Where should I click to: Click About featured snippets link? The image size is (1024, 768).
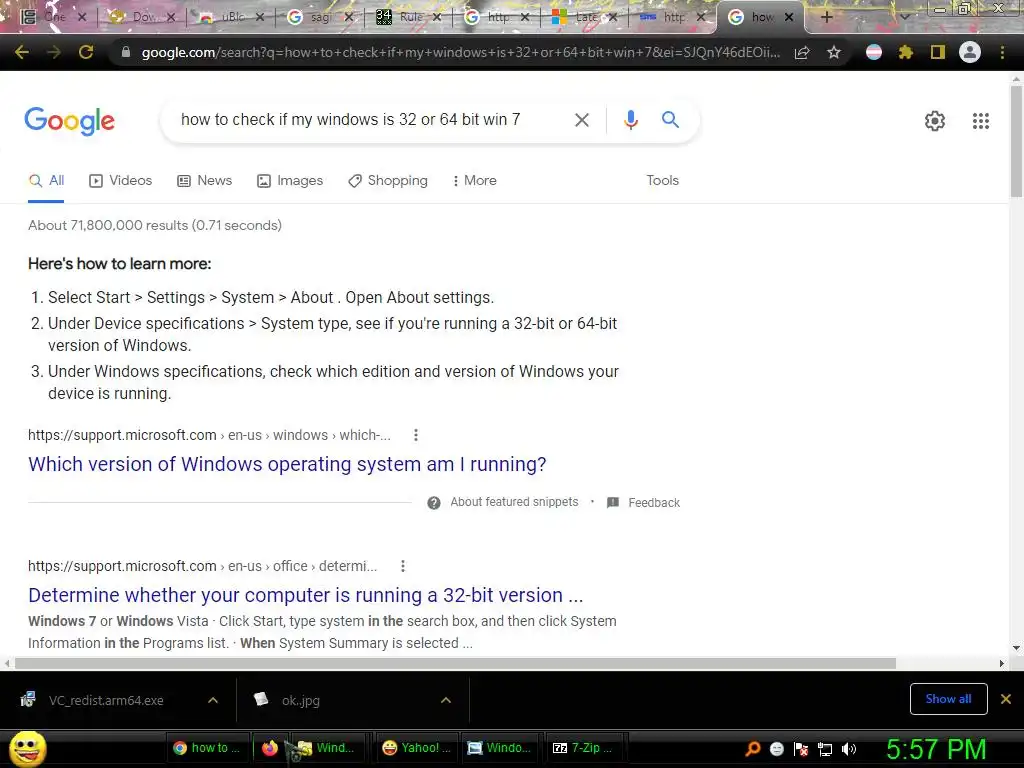click(x=514, y=502)
